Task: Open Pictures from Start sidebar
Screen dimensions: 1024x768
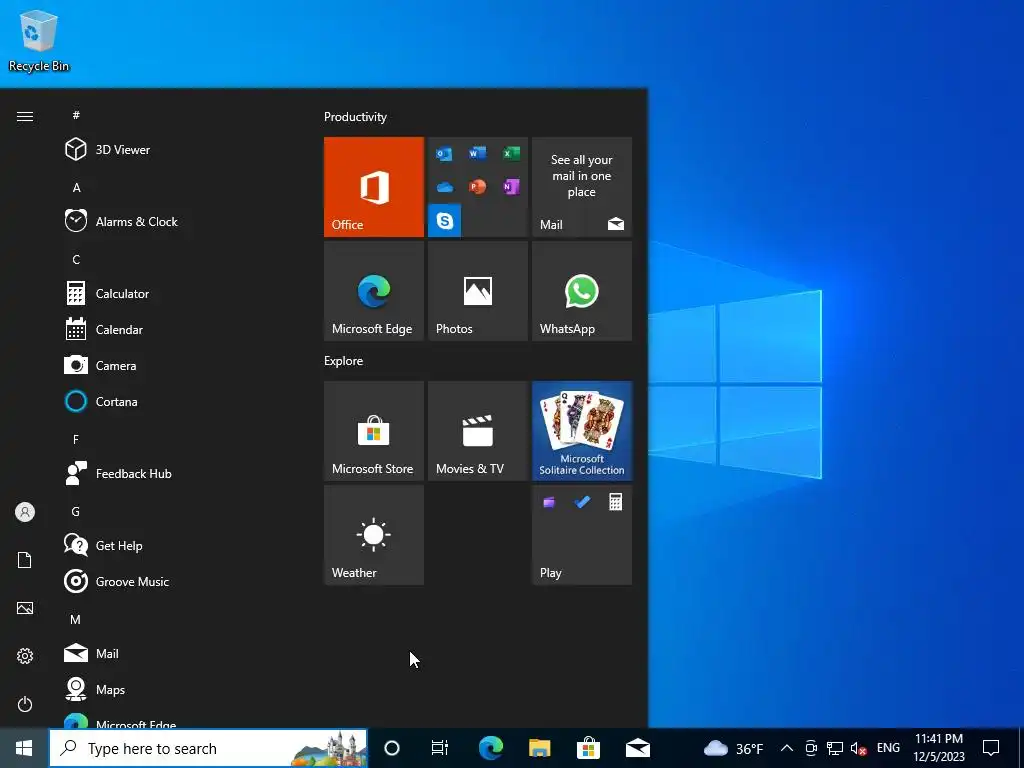Action: pos(25,608)
